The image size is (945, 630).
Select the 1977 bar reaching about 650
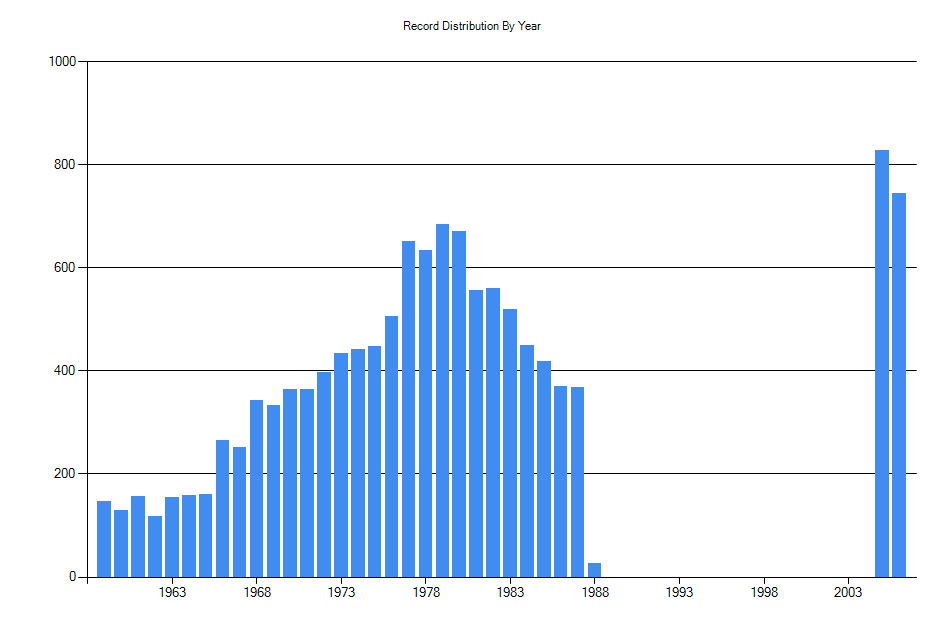coord(409,409)
